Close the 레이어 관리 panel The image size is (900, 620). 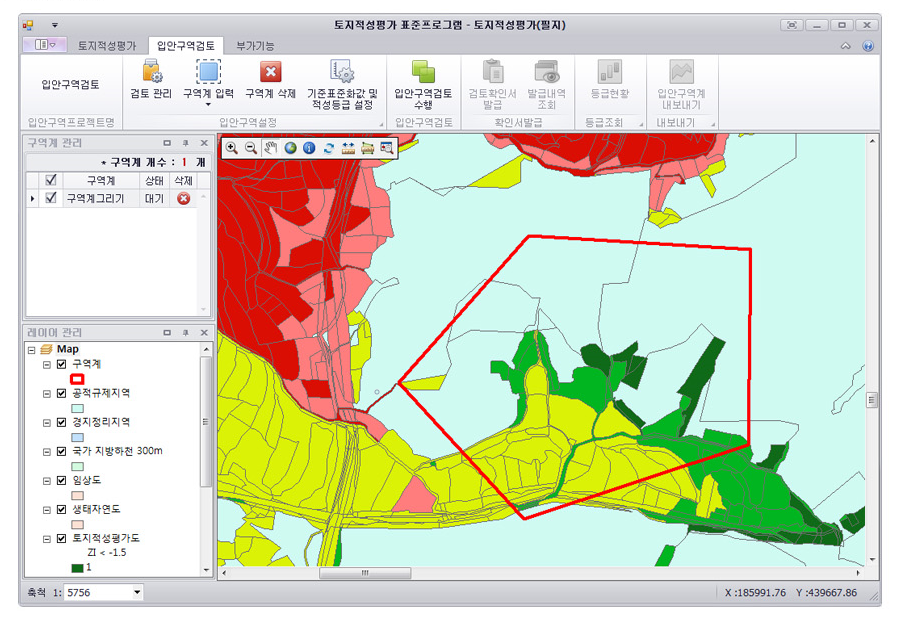click(x=204, y=332)
